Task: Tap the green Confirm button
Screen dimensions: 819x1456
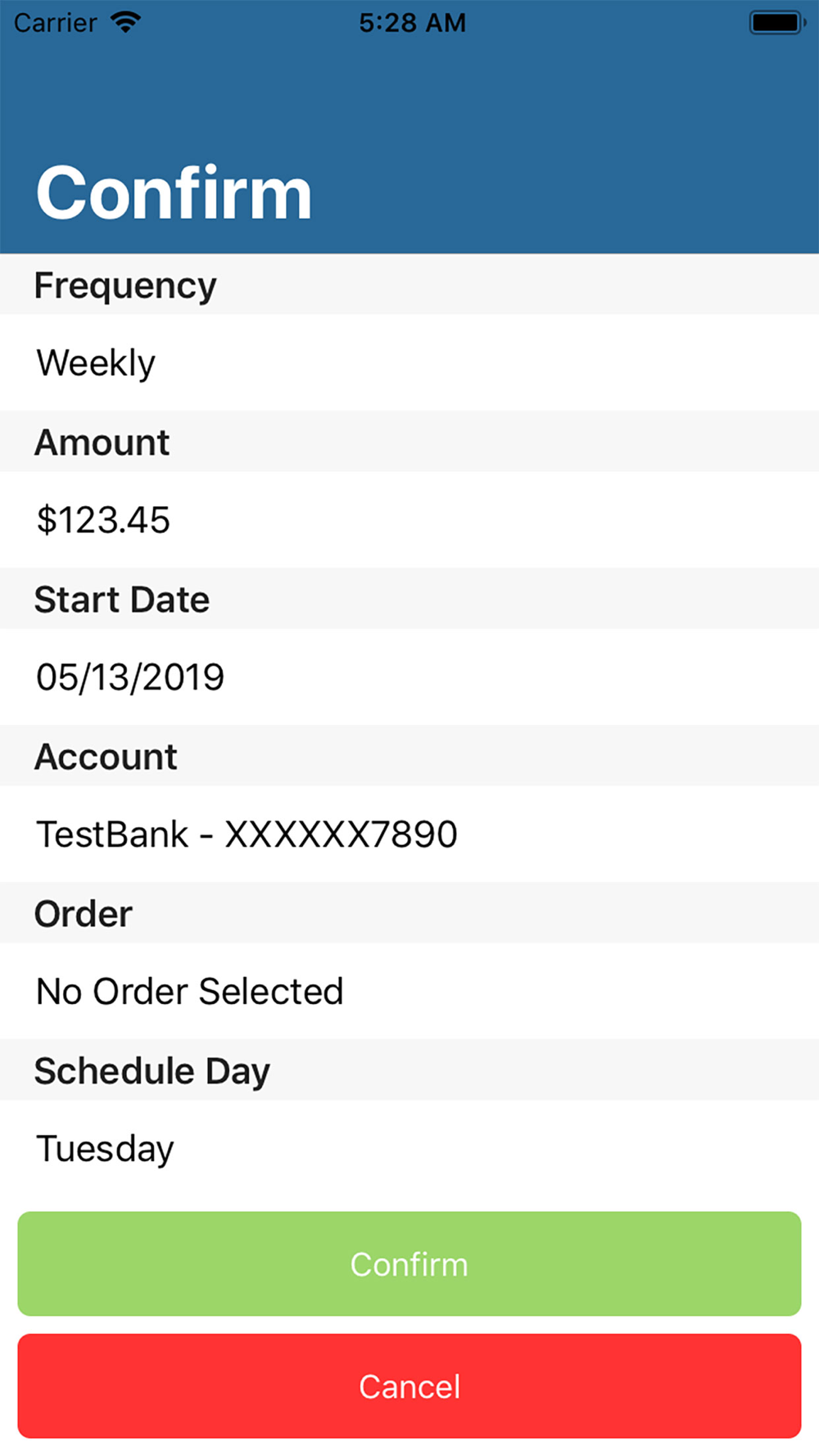Action: click(409, 1264)
